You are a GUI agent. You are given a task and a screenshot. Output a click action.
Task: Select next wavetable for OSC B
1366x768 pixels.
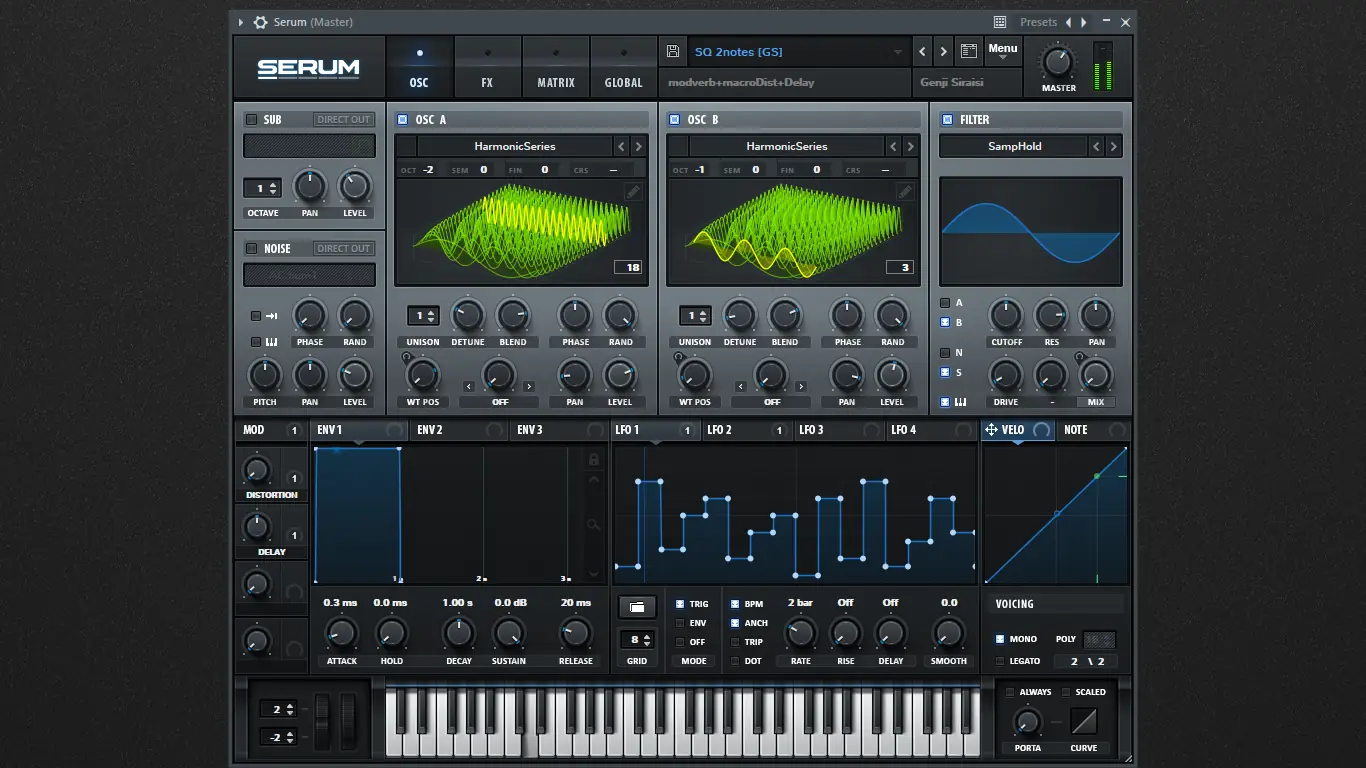click(x=910, y=146)
